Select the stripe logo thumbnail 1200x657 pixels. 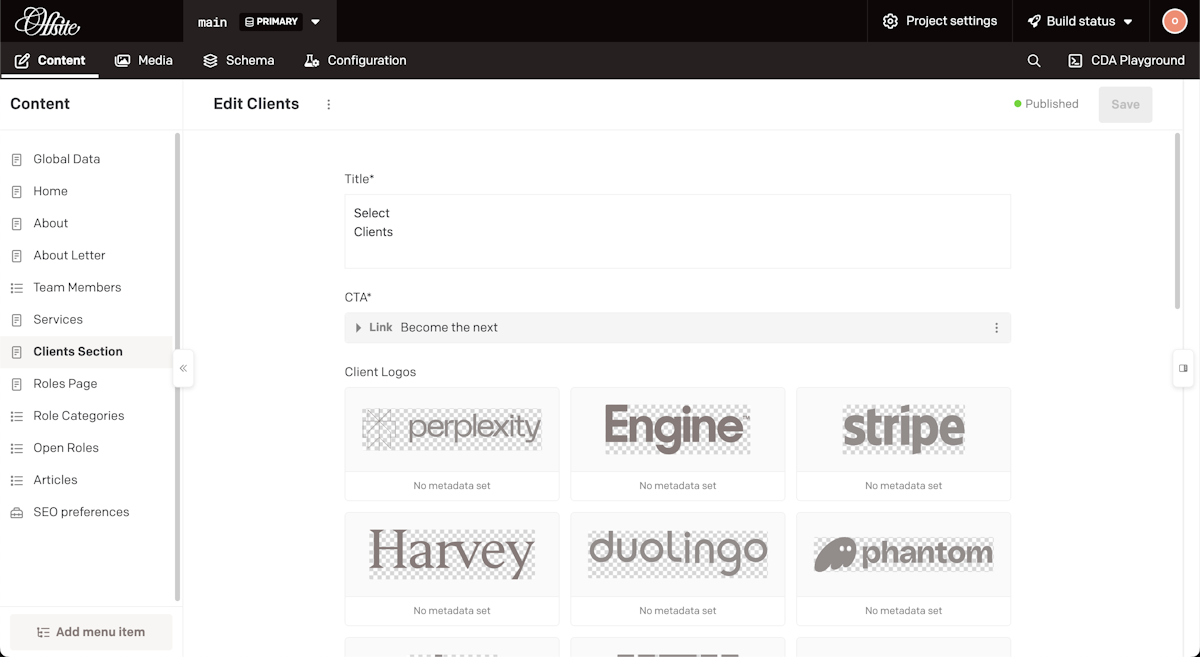click(x=903, y=430)
